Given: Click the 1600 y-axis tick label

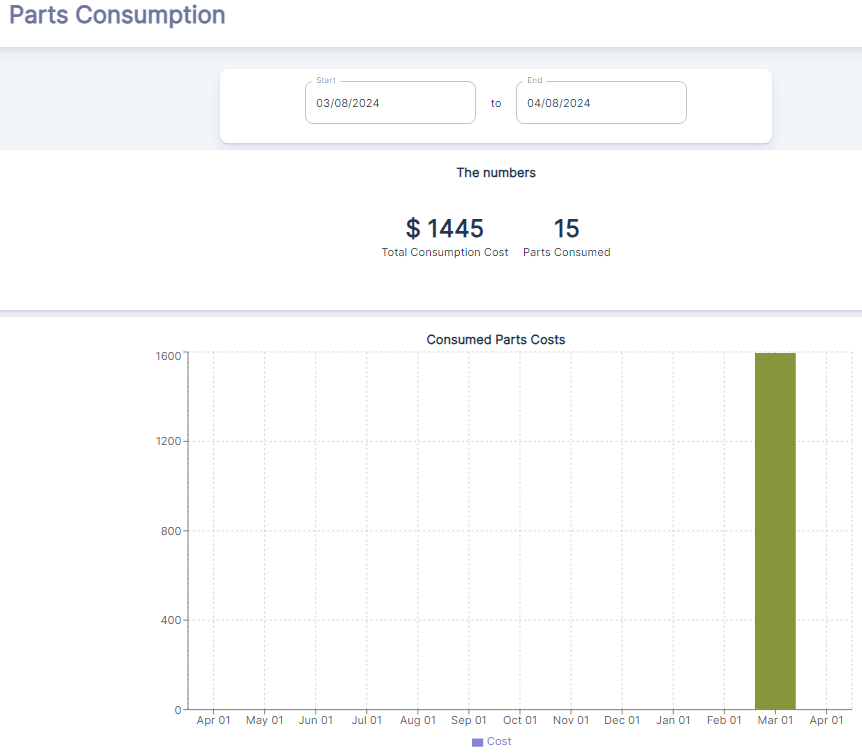Looking at the screenshot, I should 167,355.
